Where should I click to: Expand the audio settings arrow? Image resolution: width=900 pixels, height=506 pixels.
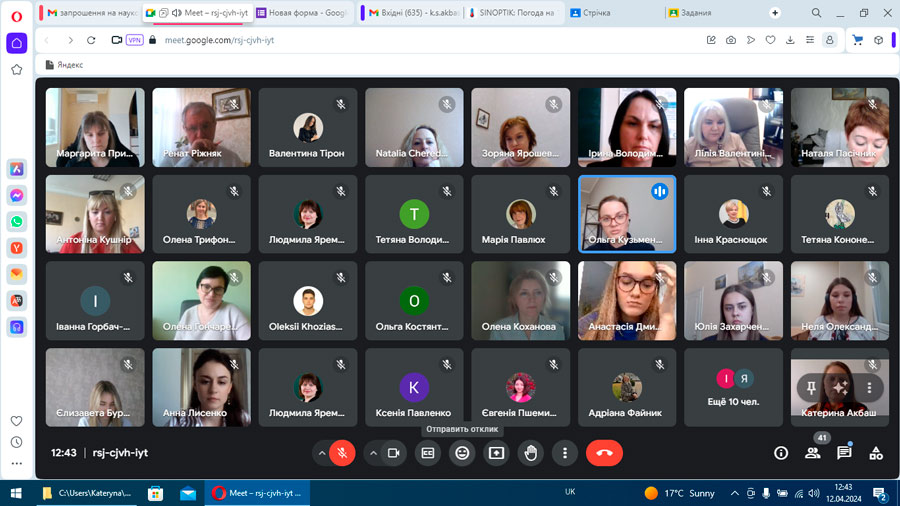pyautogui.click(x=322, y=453)
